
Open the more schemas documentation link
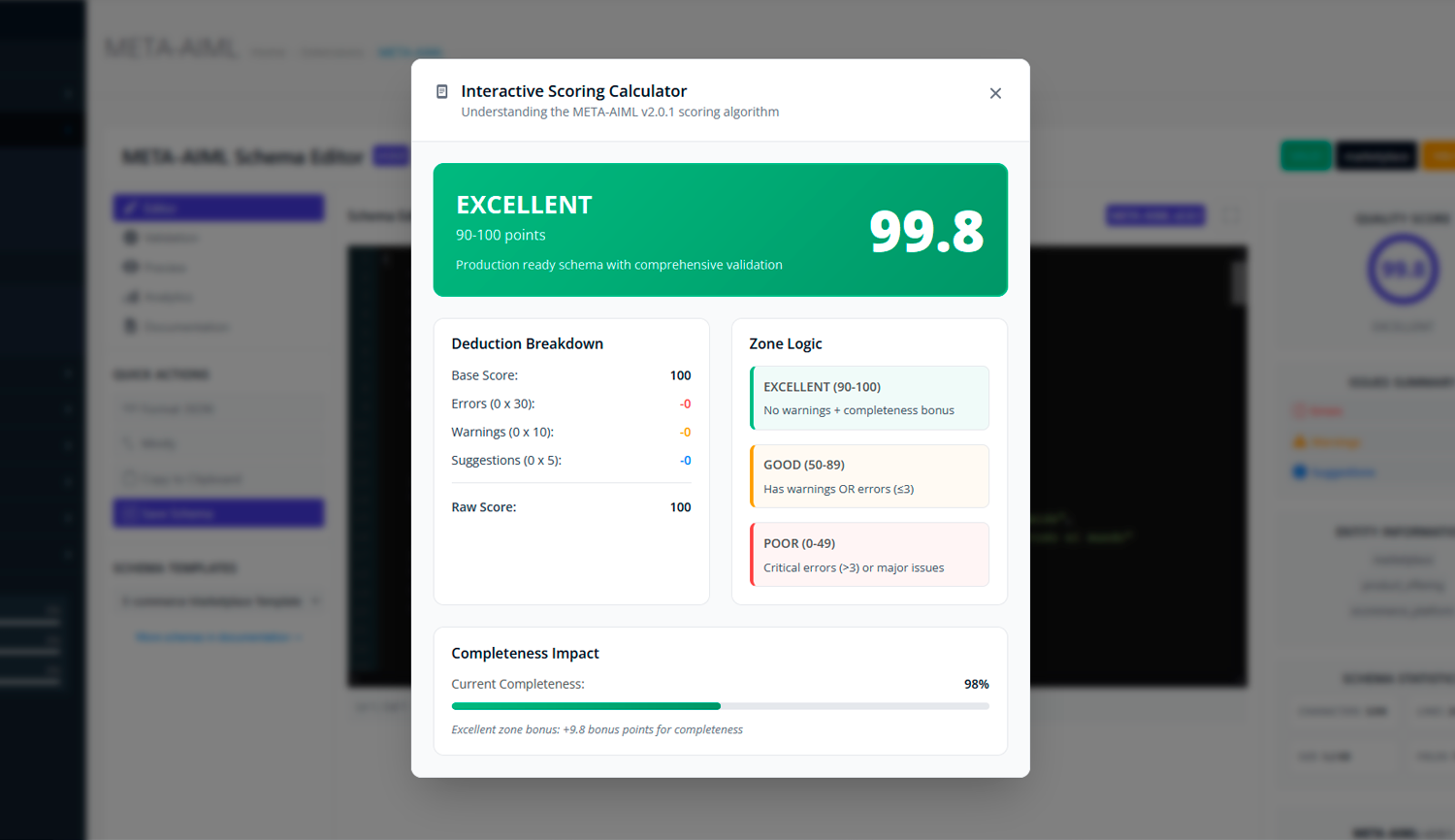point(218,637)
